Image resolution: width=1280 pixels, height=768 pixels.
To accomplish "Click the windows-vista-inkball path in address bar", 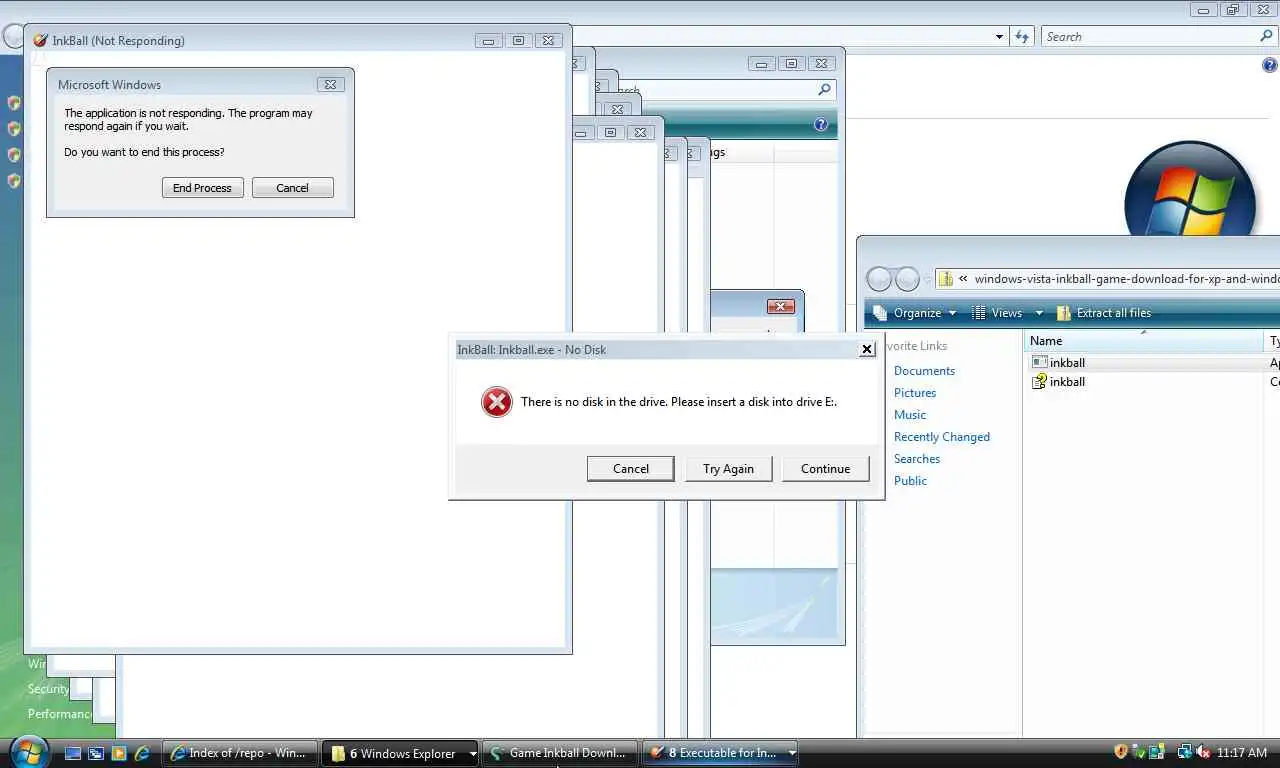I will (1126, 279).
